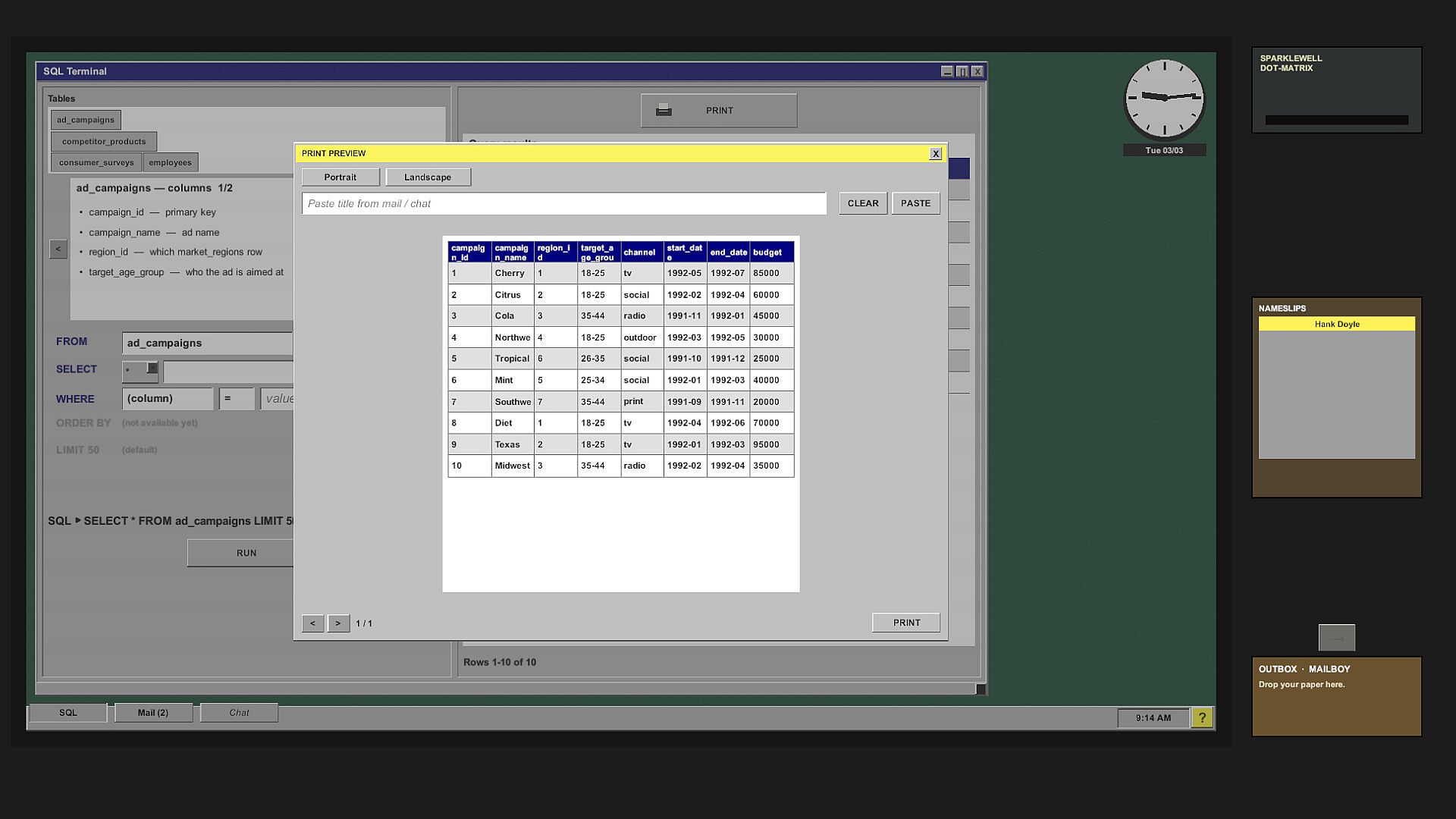Open the WHERE operator dropdown
The width and height of the screenshot is (1456, 819).
[237, 399]
